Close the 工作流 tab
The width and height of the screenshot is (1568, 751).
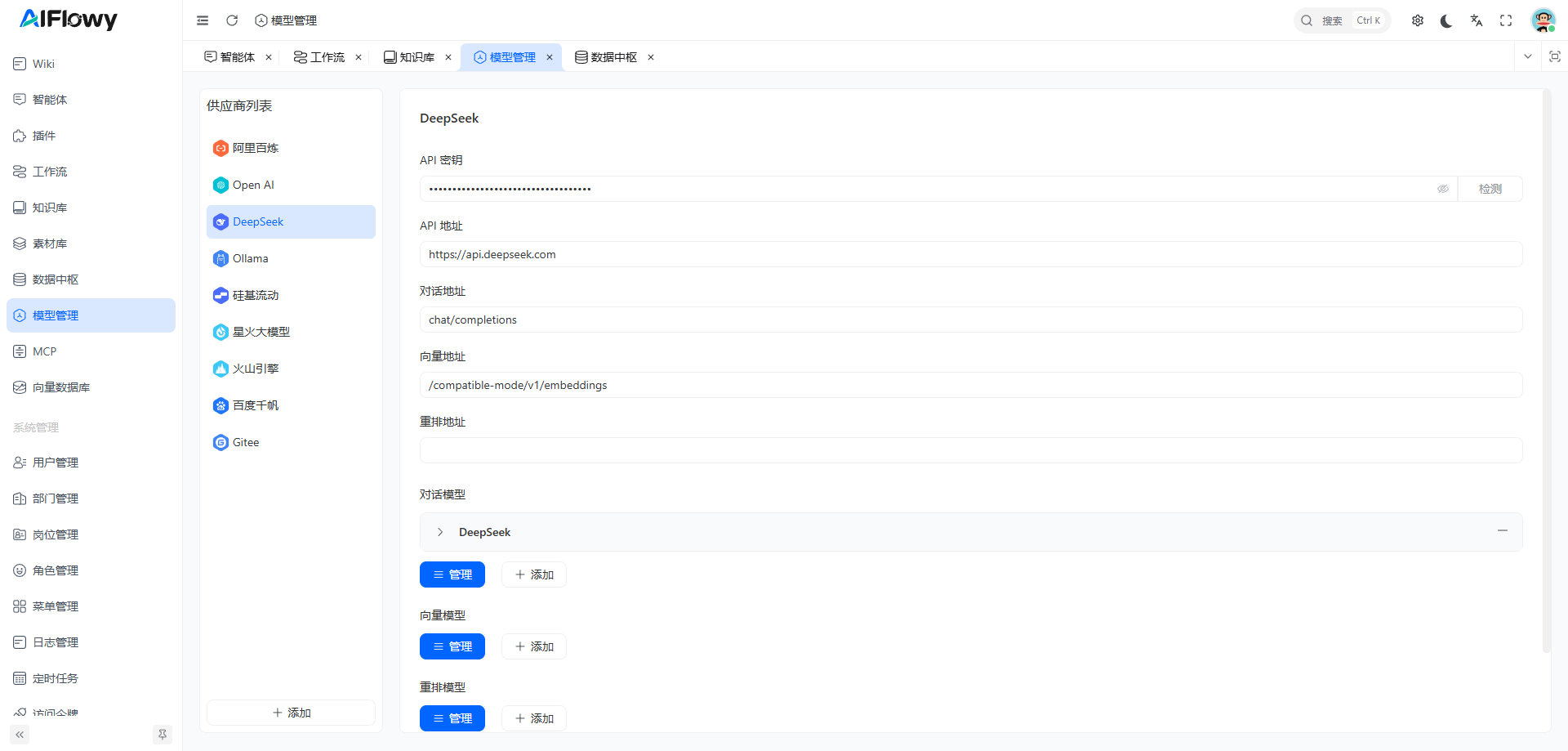359,57
